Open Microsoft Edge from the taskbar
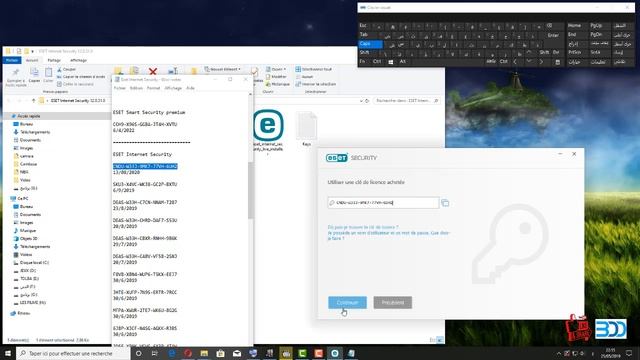 [172, 353]
